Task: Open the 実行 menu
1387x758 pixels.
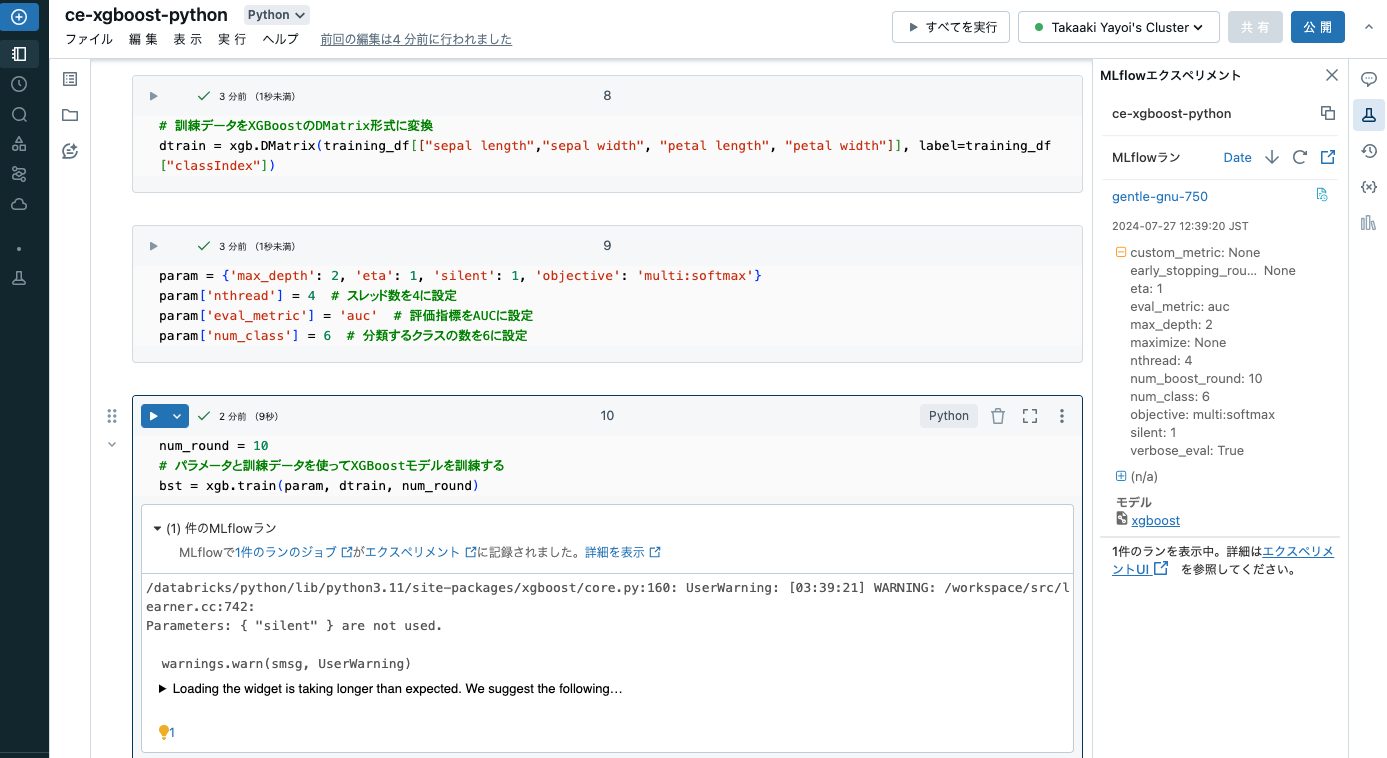Action: [x=231, y=39]
